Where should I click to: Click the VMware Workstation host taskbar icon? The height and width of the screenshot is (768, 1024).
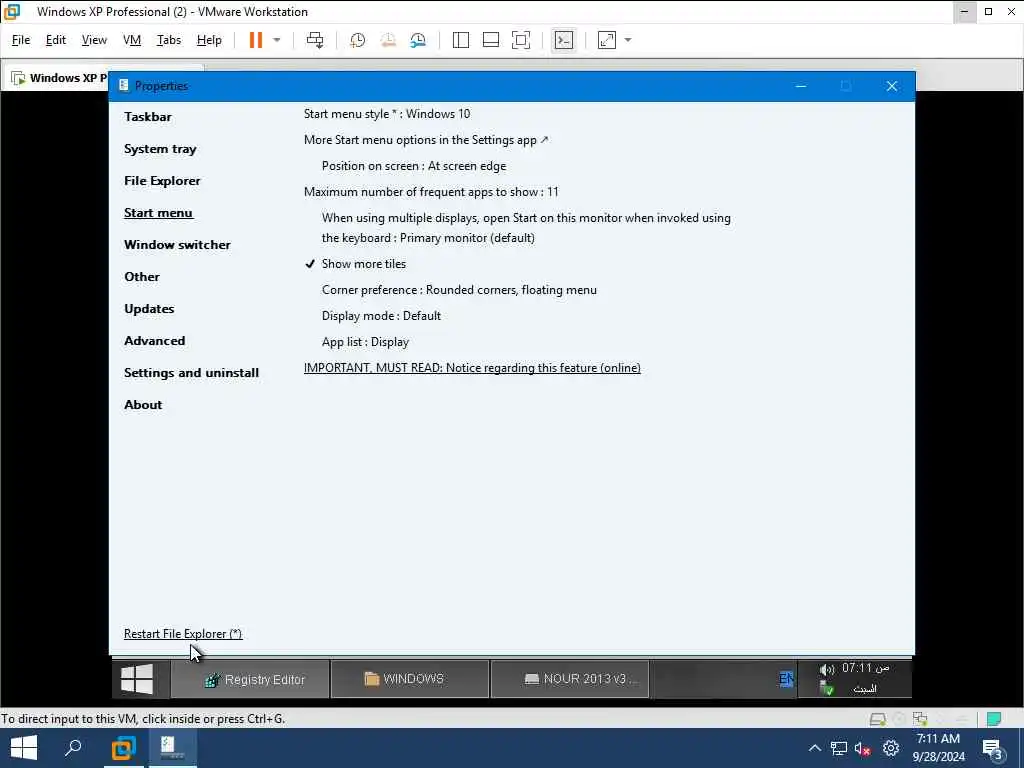pyautogui.click(x=123, y=748)
